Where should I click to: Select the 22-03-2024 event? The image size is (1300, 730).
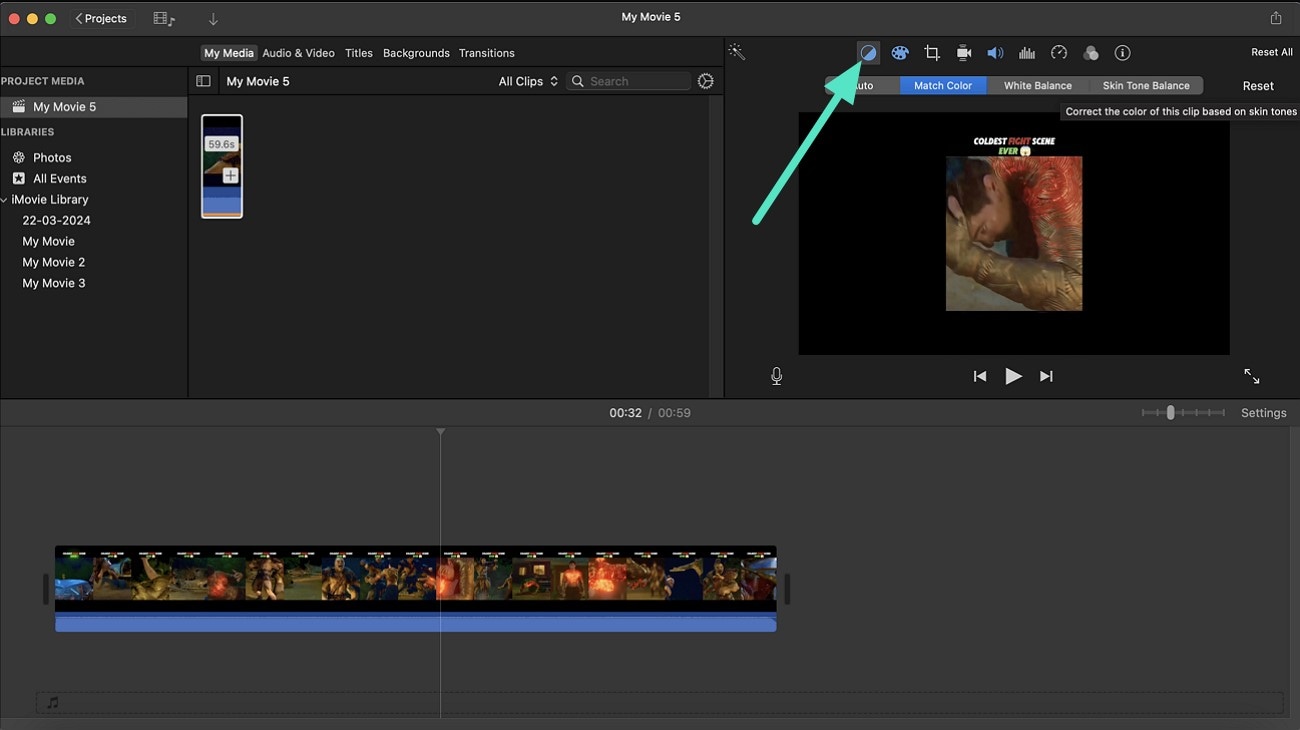tap(57, 220)
